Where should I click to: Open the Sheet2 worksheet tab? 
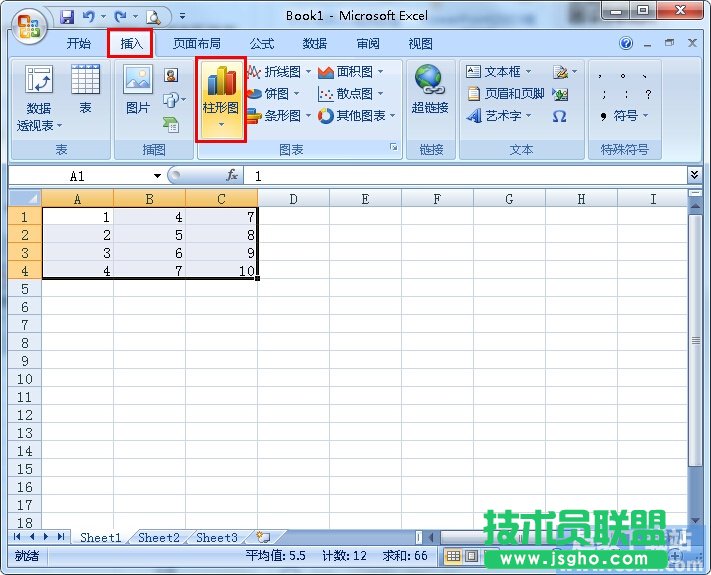point(158,538)
